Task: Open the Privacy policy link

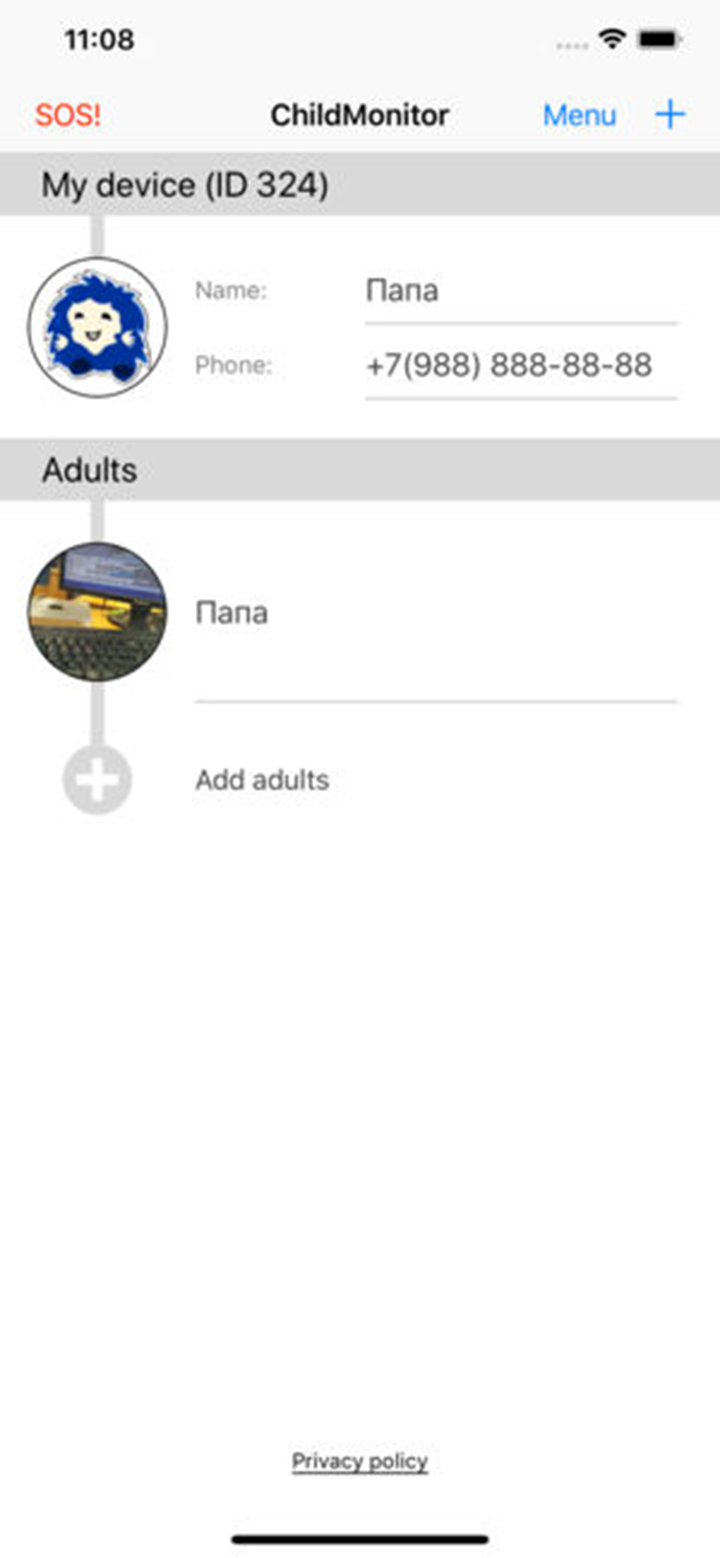Action: [360, 1462]
